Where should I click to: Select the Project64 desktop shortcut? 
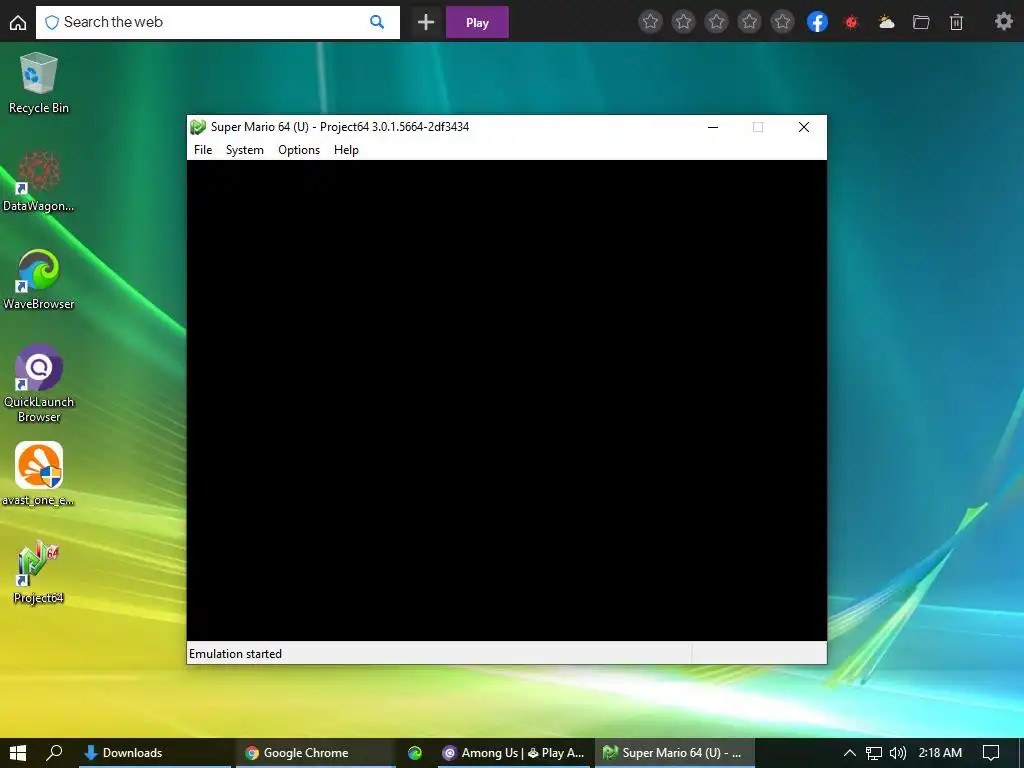click(x=39, y=573)
